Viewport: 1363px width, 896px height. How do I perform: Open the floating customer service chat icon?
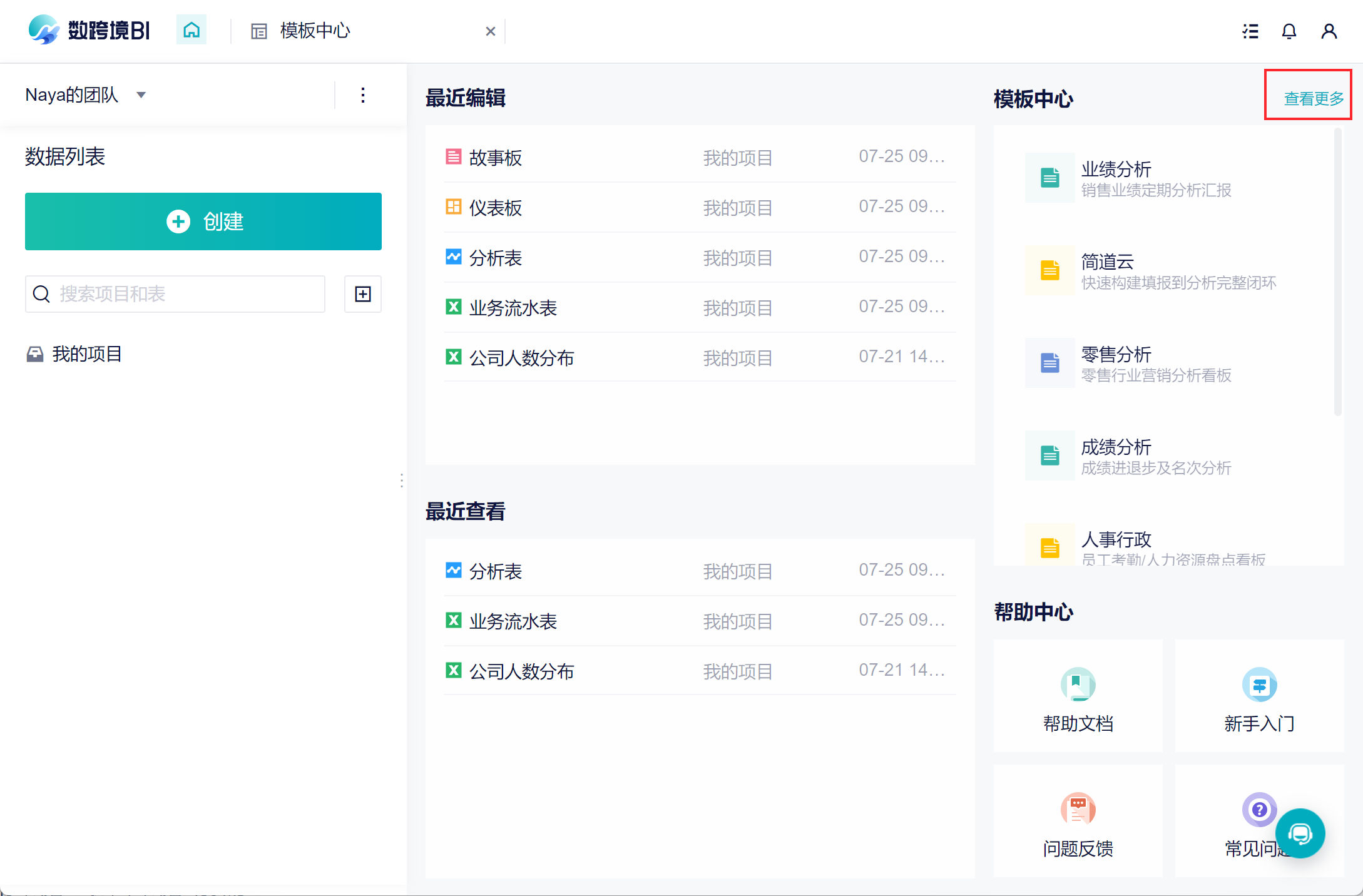pyautogui.click(x=1300, y=833)
